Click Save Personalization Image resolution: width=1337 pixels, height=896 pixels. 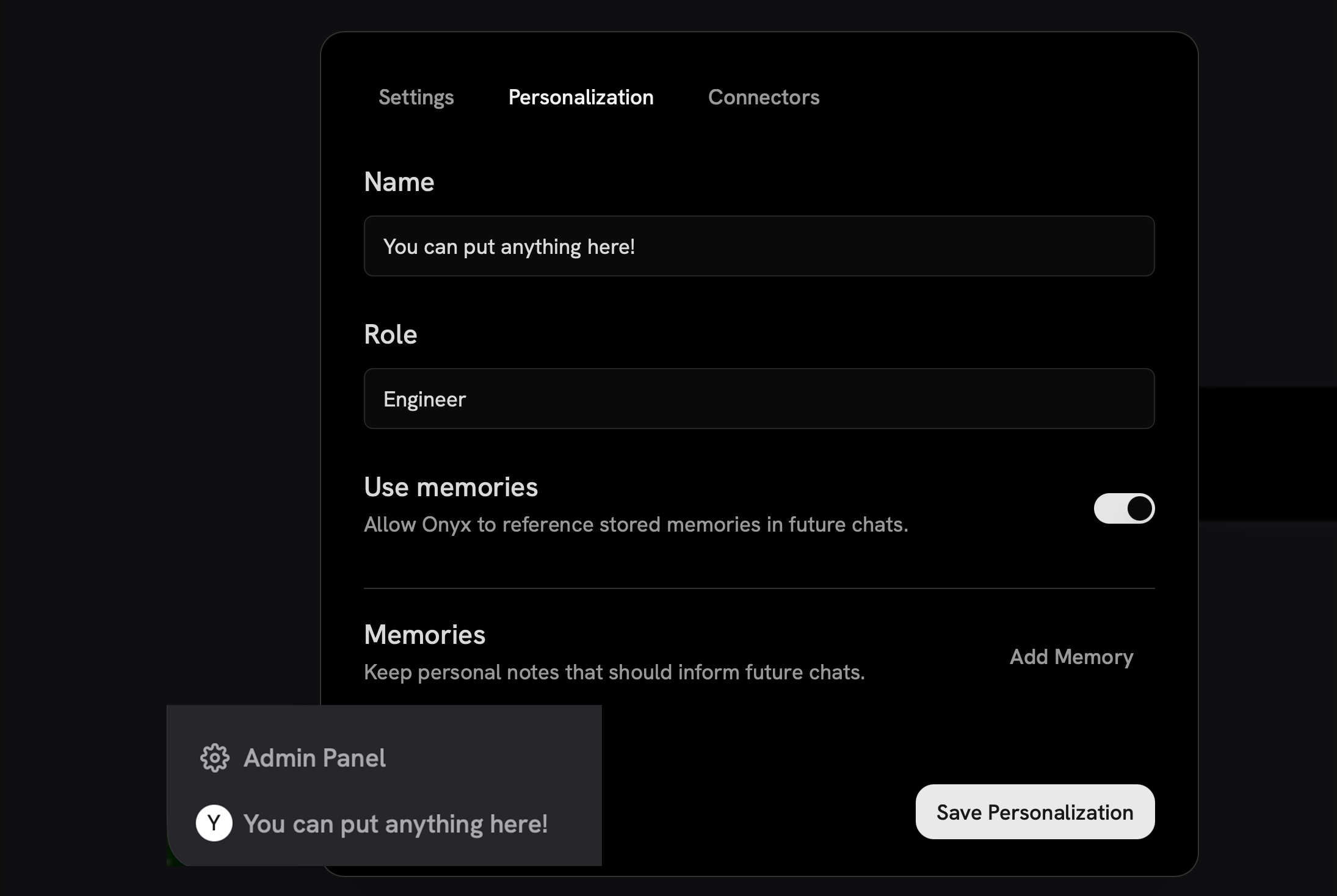tap(1034, 812)
